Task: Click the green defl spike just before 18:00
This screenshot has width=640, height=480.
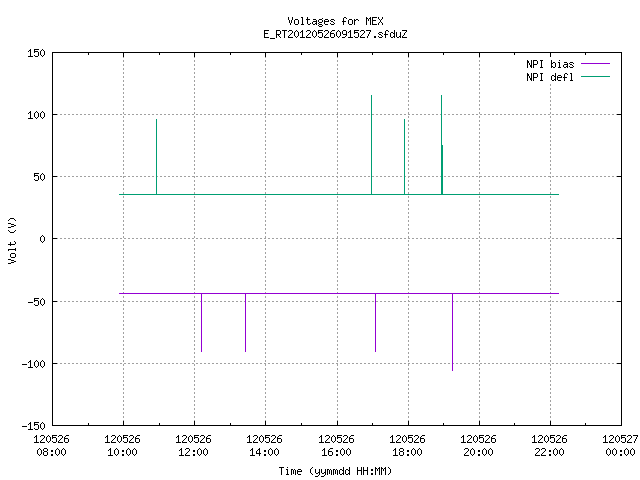Action: (404, 157)
